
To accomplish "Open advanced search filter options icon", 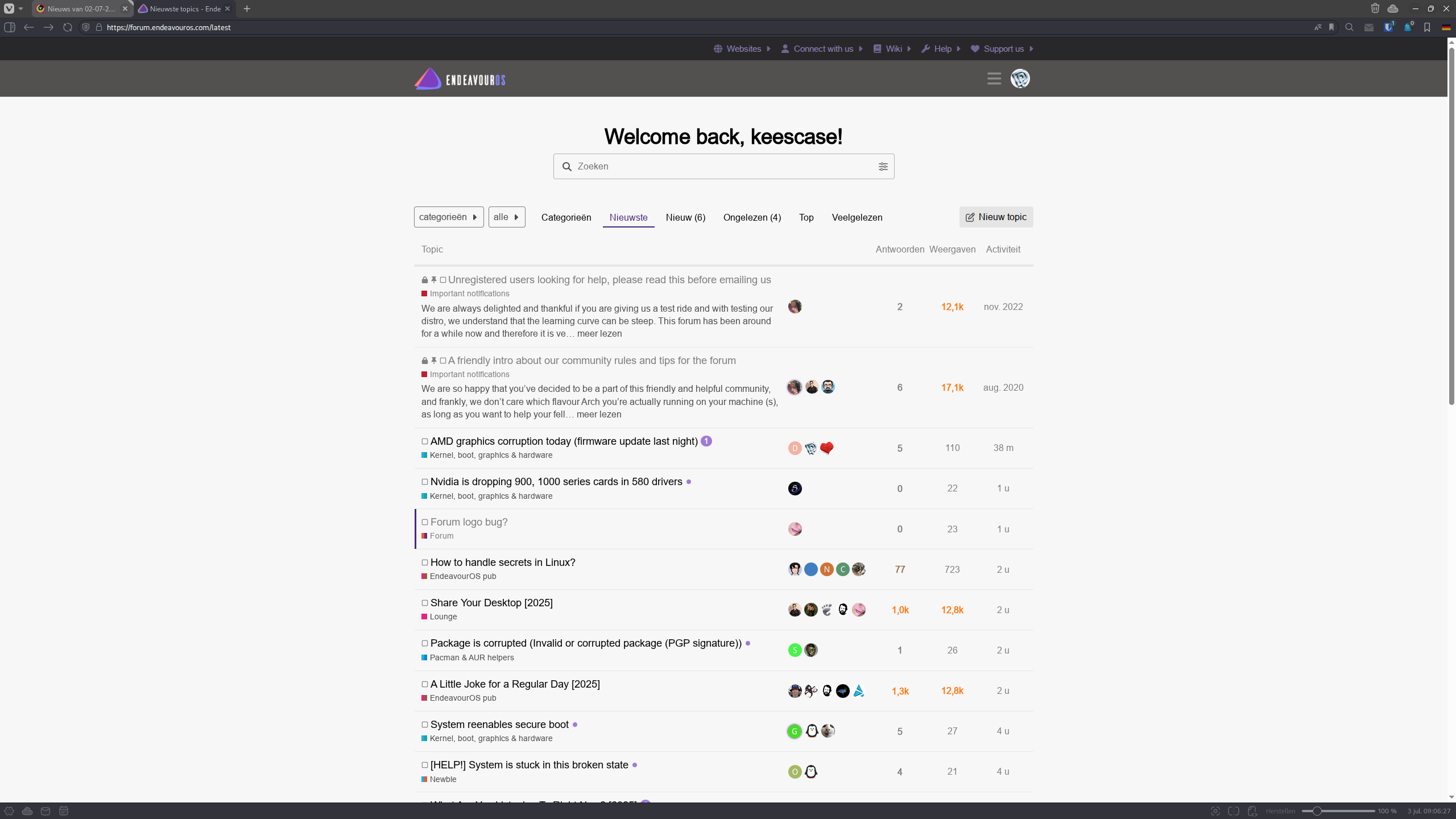I will (883, 167).
